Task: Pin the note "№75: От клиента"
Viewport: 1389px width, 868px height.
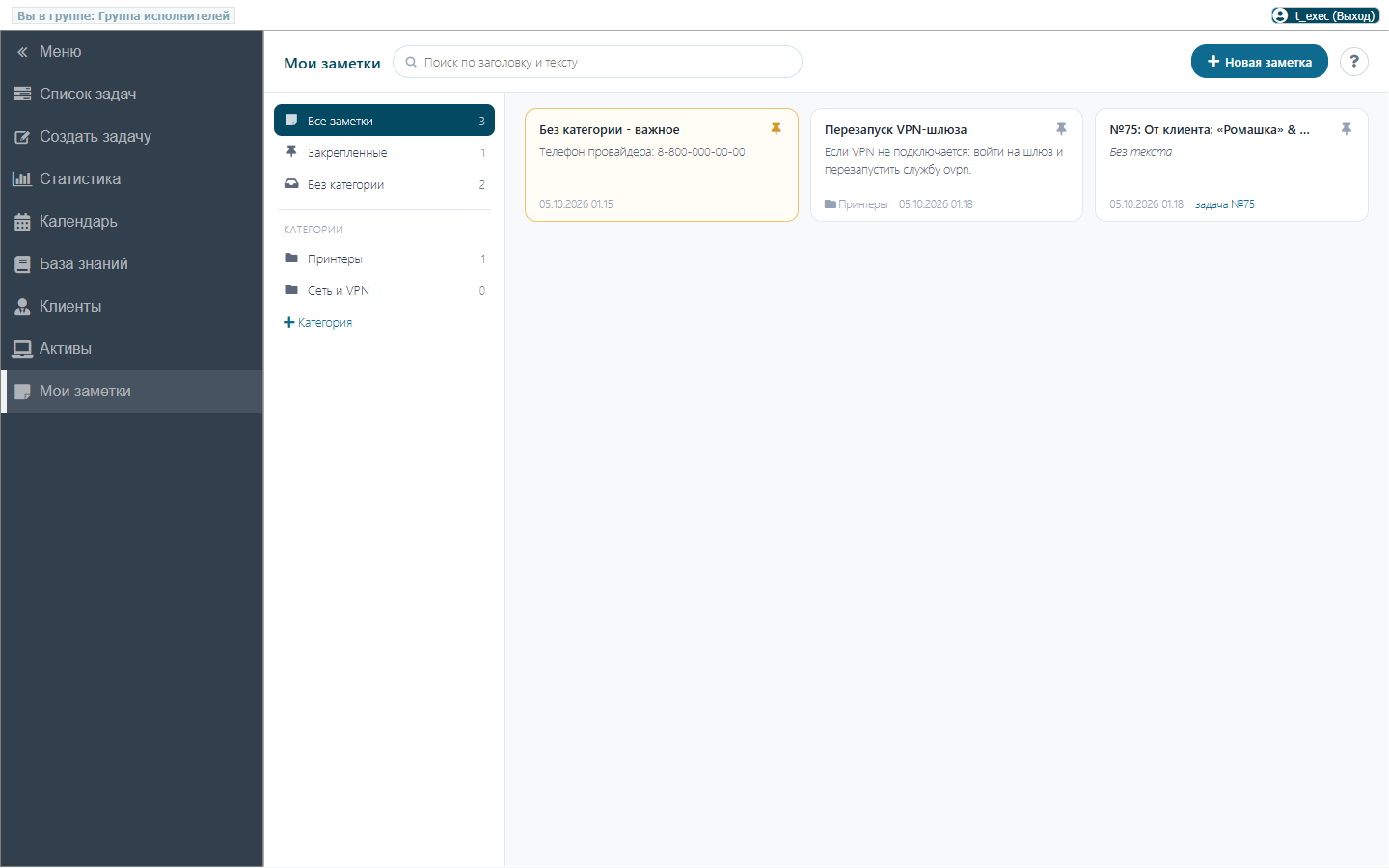Action: [x=1347, y=129]
